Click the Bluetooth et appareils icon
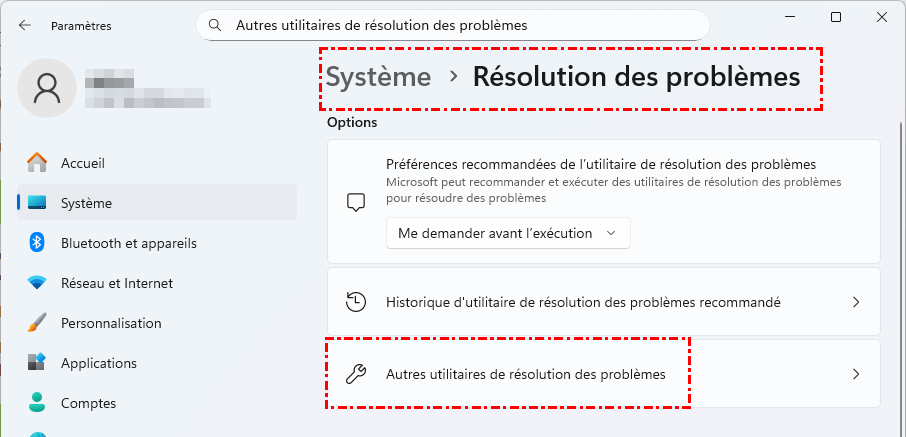This screenshot has height=437, width=906. tap(37, 243)
